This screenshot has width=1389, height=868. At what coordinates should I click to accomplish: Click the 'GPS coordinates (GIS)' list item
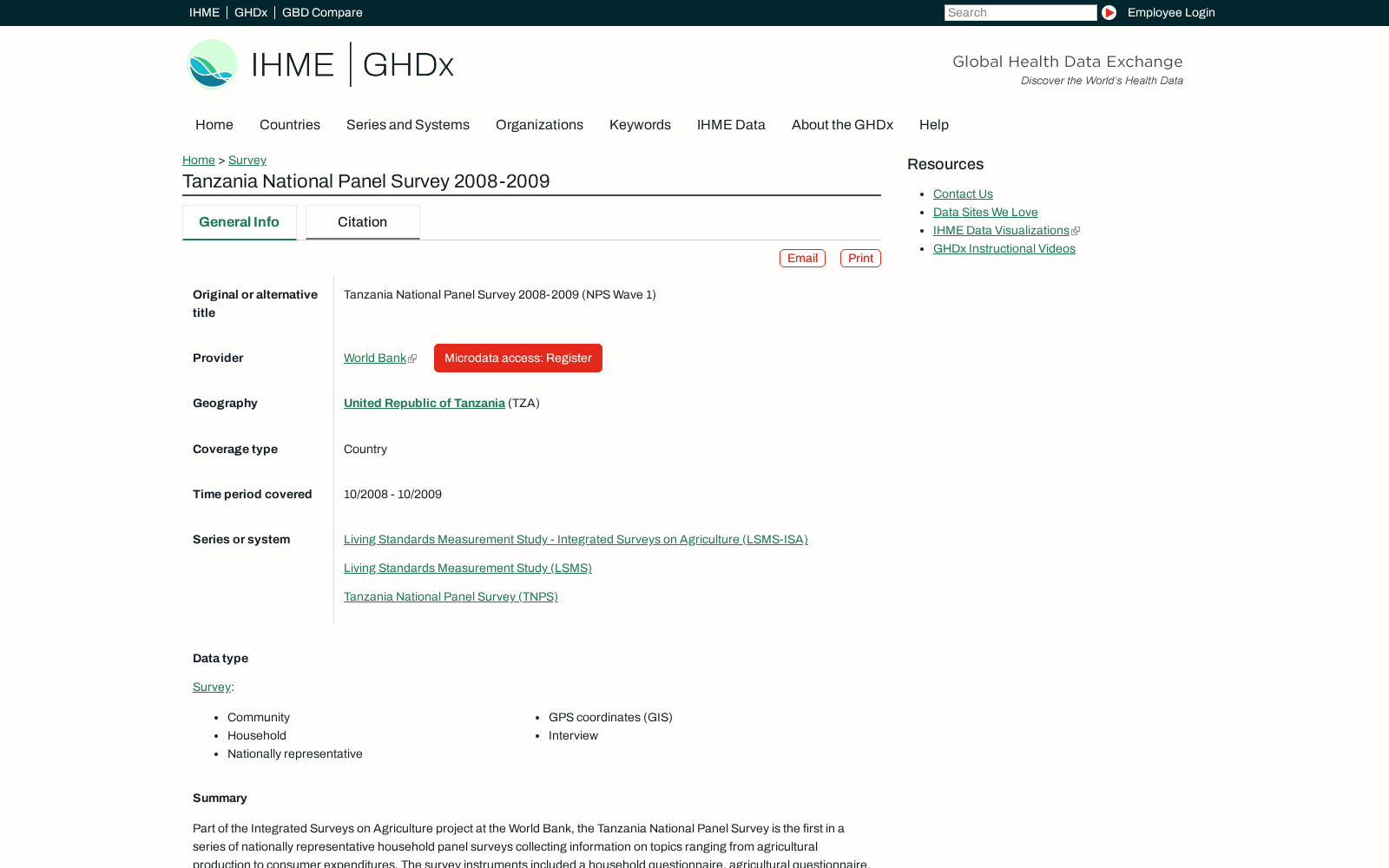[610, 717]
